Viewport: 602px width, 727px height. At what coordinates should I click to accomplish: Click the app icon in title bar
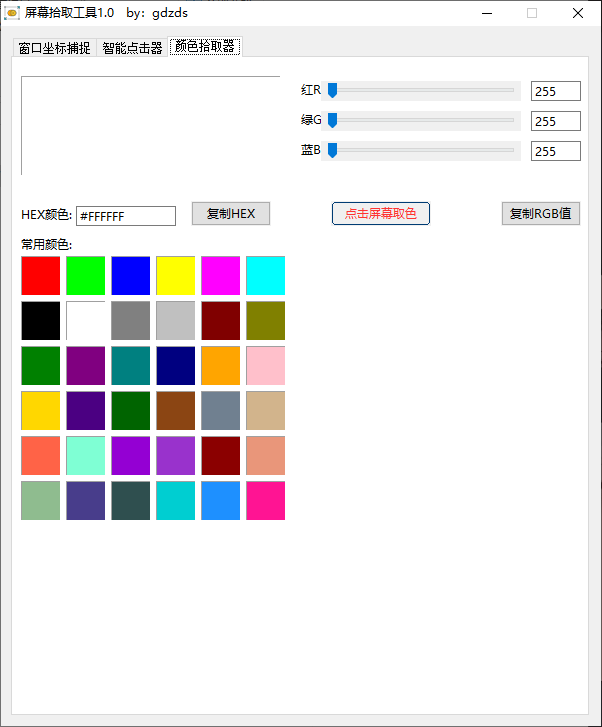(x=12, y=13)
